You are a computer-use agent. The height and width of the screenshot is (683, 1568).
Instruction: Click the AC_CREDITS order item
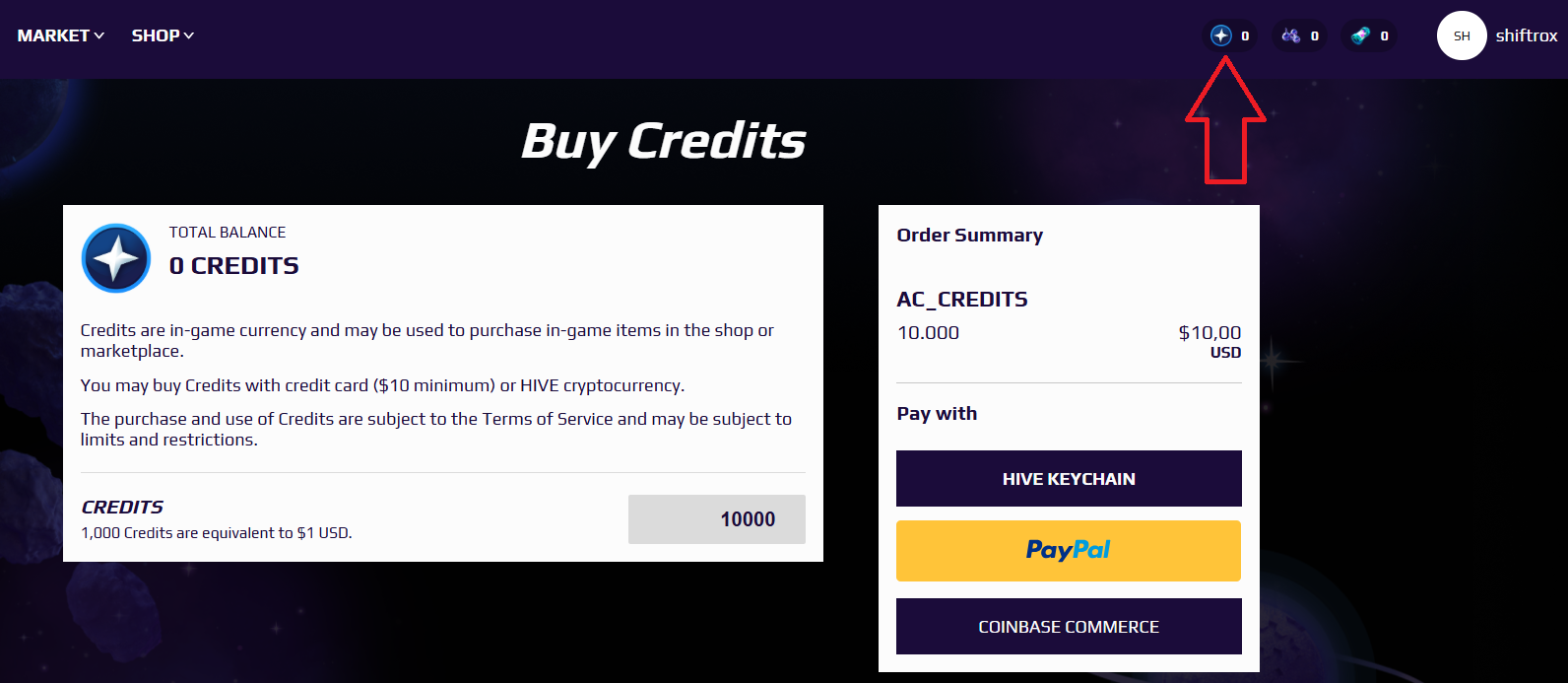tap(962, 300)
